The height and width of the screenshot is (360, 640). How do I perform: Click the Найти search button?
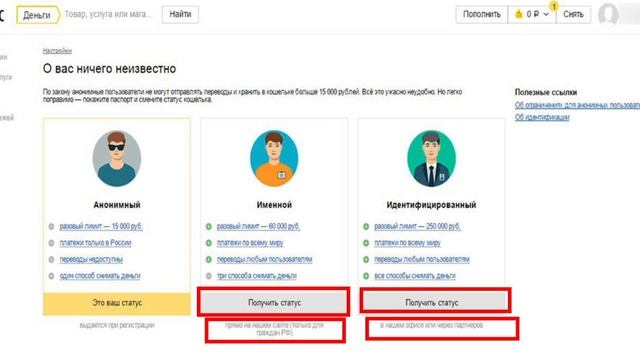point(180,14)
